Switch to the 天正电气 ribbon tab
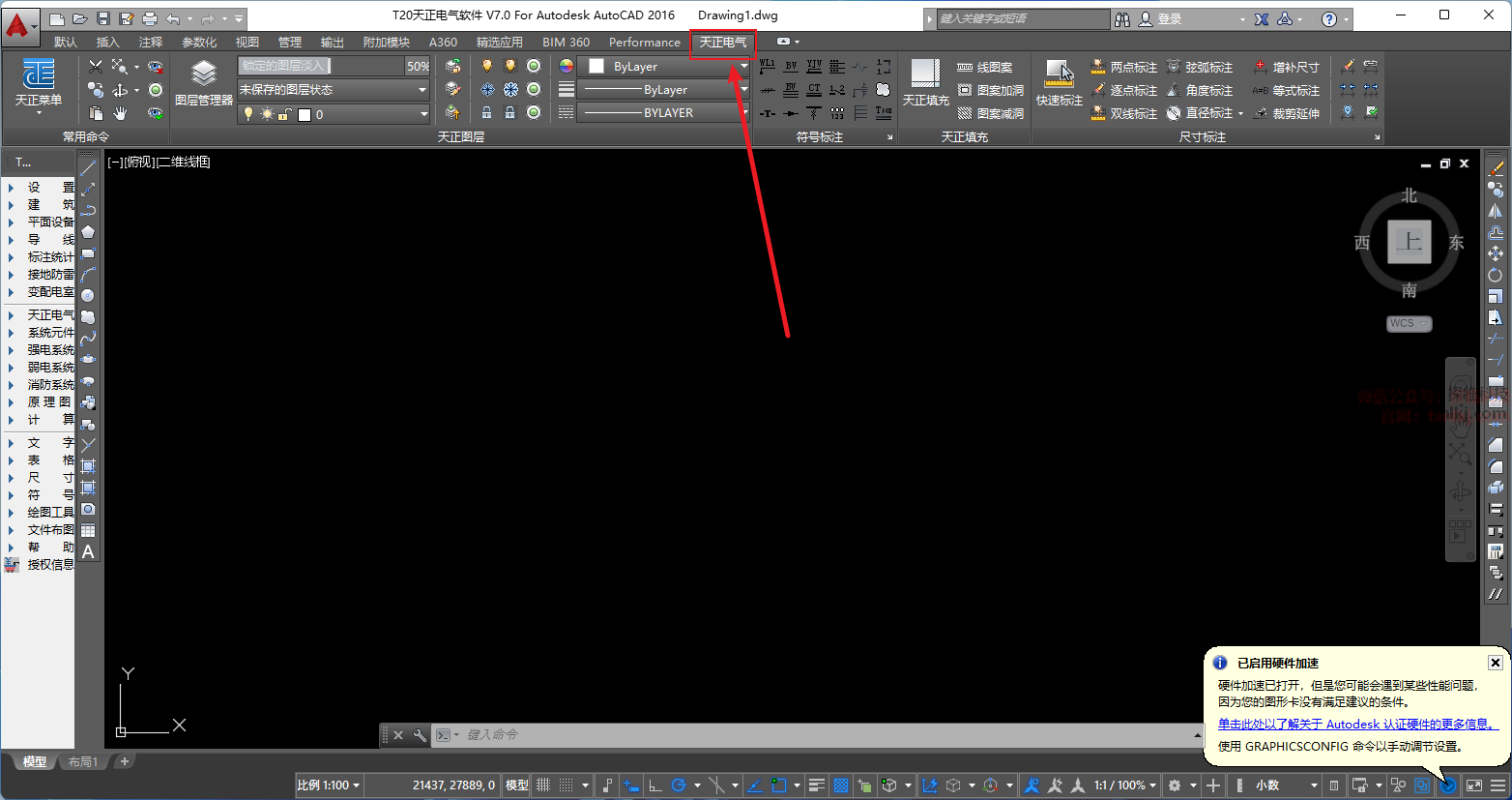This screenshot has width=1512, height=800. (723, 43)
